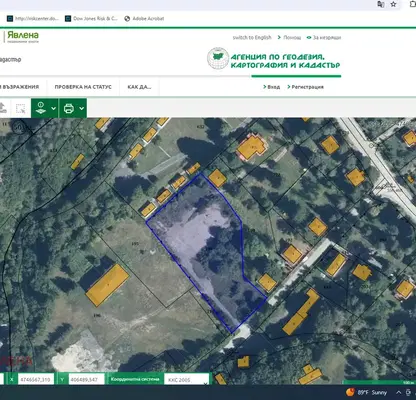Click the large orange building in parcel 696
This screenshot has height=400, width=416.
(x=108, y=285)
